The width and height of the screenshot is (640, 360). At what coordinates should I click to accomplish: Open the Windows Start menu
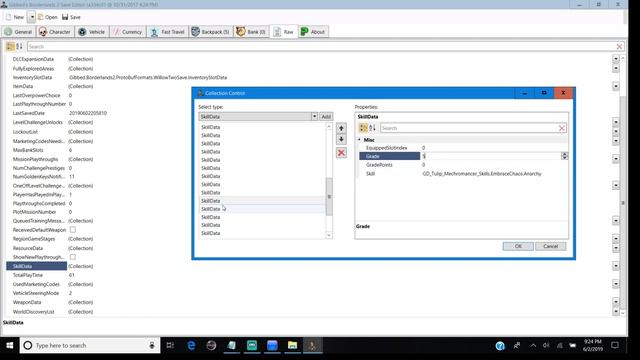click(x=9, y=345)
